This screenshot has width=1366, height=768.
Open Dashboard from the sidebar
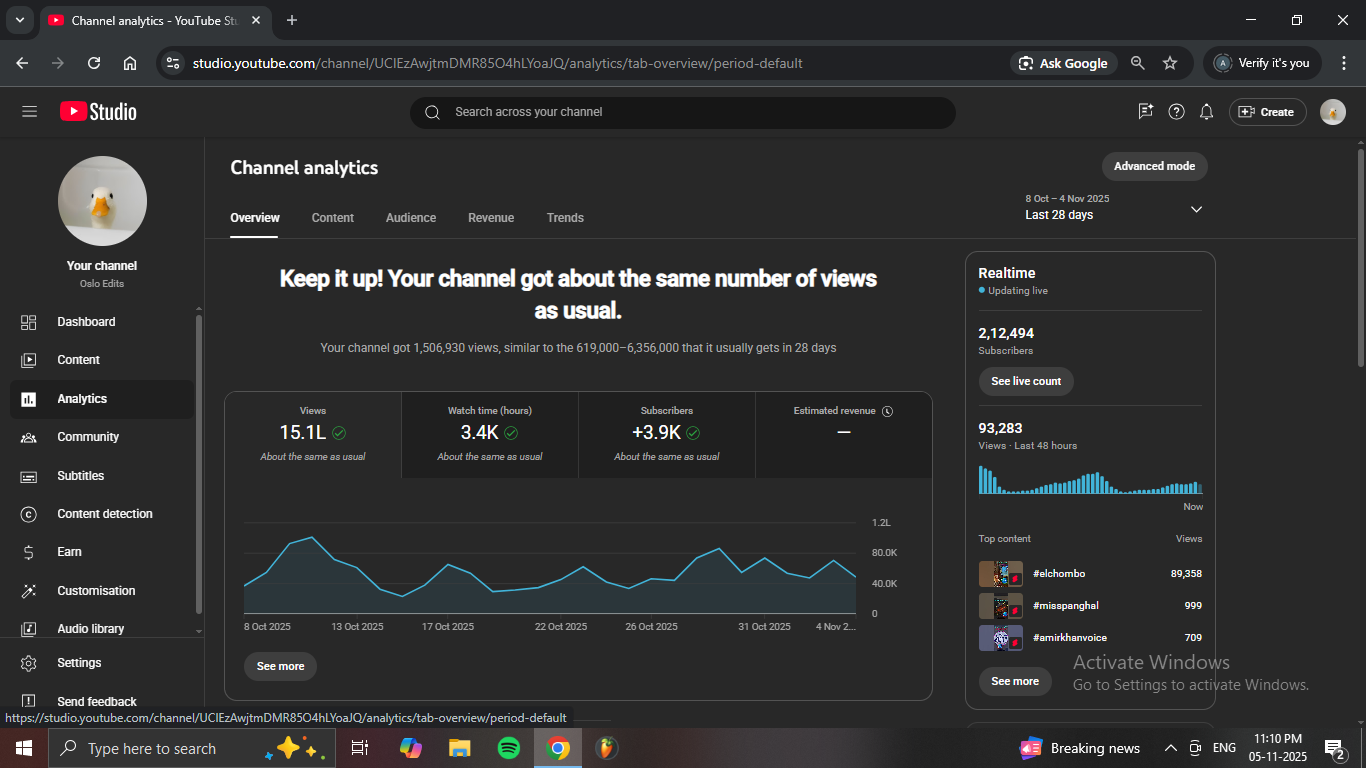pos(86,322)
